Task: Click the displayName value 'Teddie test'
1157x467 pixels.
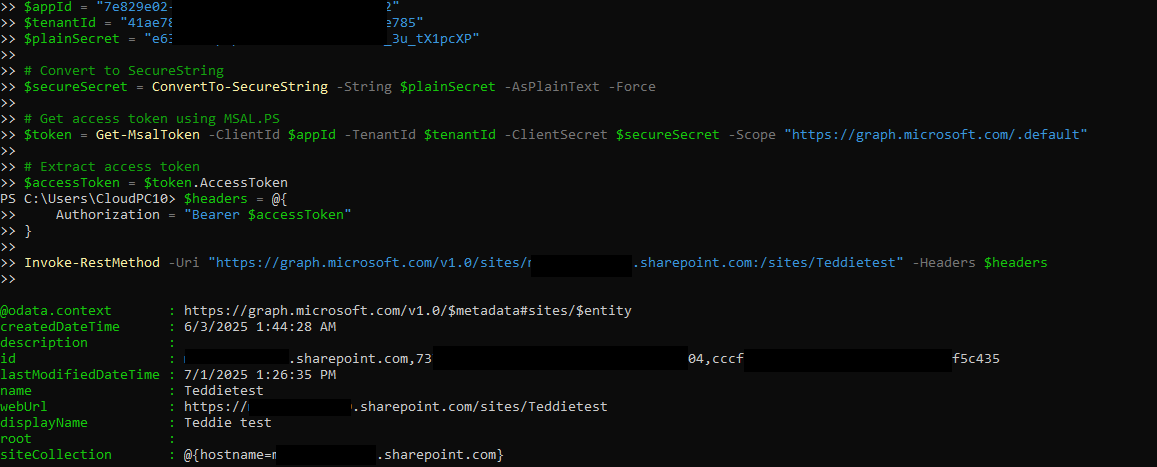Action: coord(227,423)
